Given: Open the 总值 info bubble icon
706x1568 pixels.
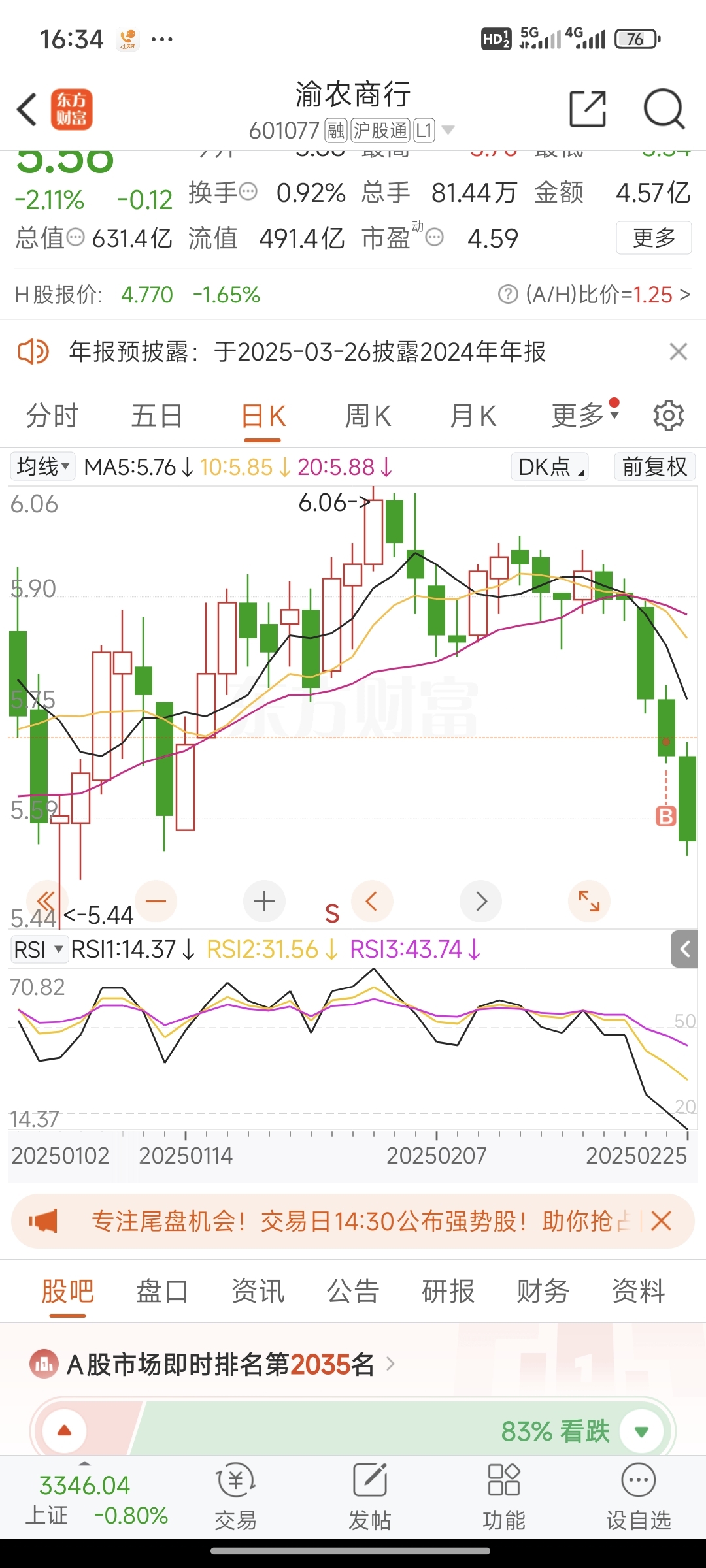Looking at the screenshot, I should 76,237.
